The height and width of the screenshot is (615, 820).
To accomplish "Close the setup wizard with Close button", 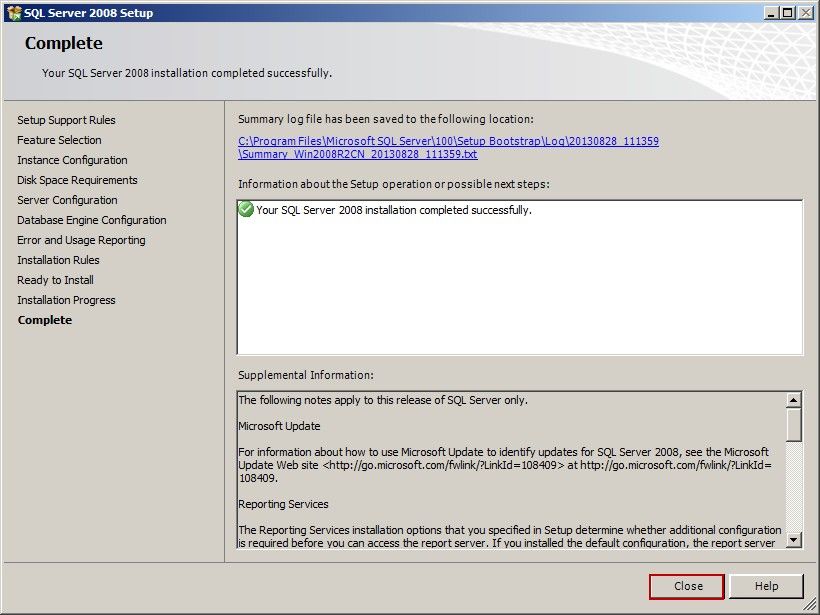I will click(x=687, y=586).
